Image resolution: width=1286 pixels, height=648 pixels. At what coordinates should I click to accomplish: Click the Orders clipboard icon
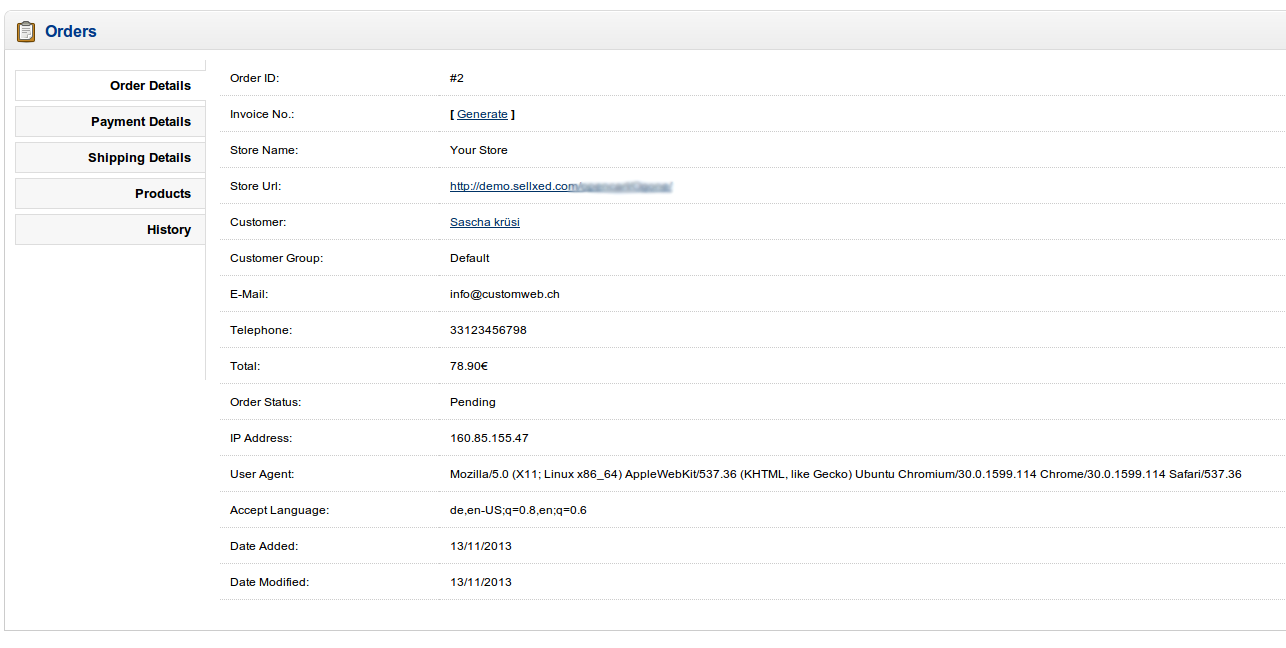pyautogui.click(x=26, y=32)
